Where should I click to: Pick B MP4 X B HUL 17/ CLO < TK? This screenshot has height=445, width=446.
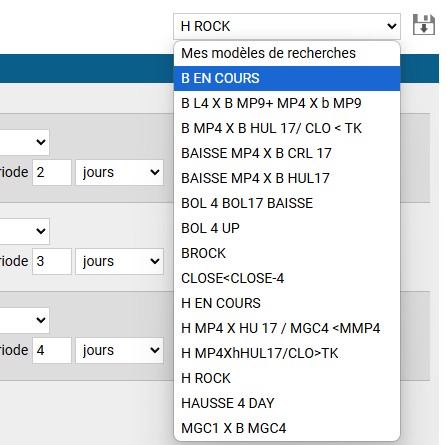coord(287,128)
